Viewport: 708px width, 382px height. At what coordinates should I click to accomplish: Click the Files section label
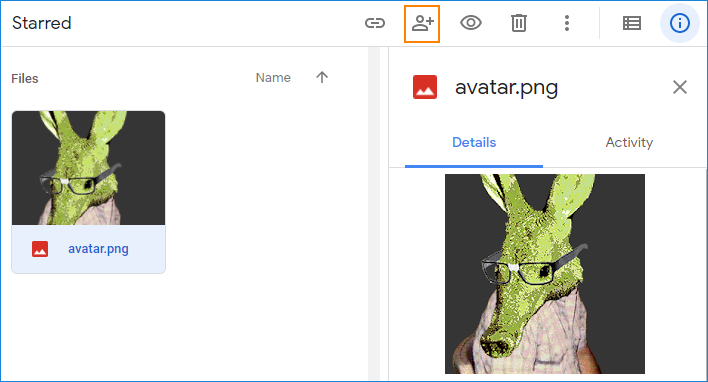[25, 79]
